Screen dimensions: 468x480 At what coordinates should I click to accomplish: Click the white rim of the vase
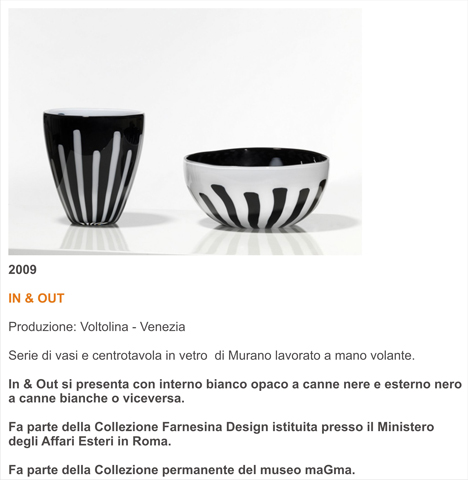tap(93, 111)
